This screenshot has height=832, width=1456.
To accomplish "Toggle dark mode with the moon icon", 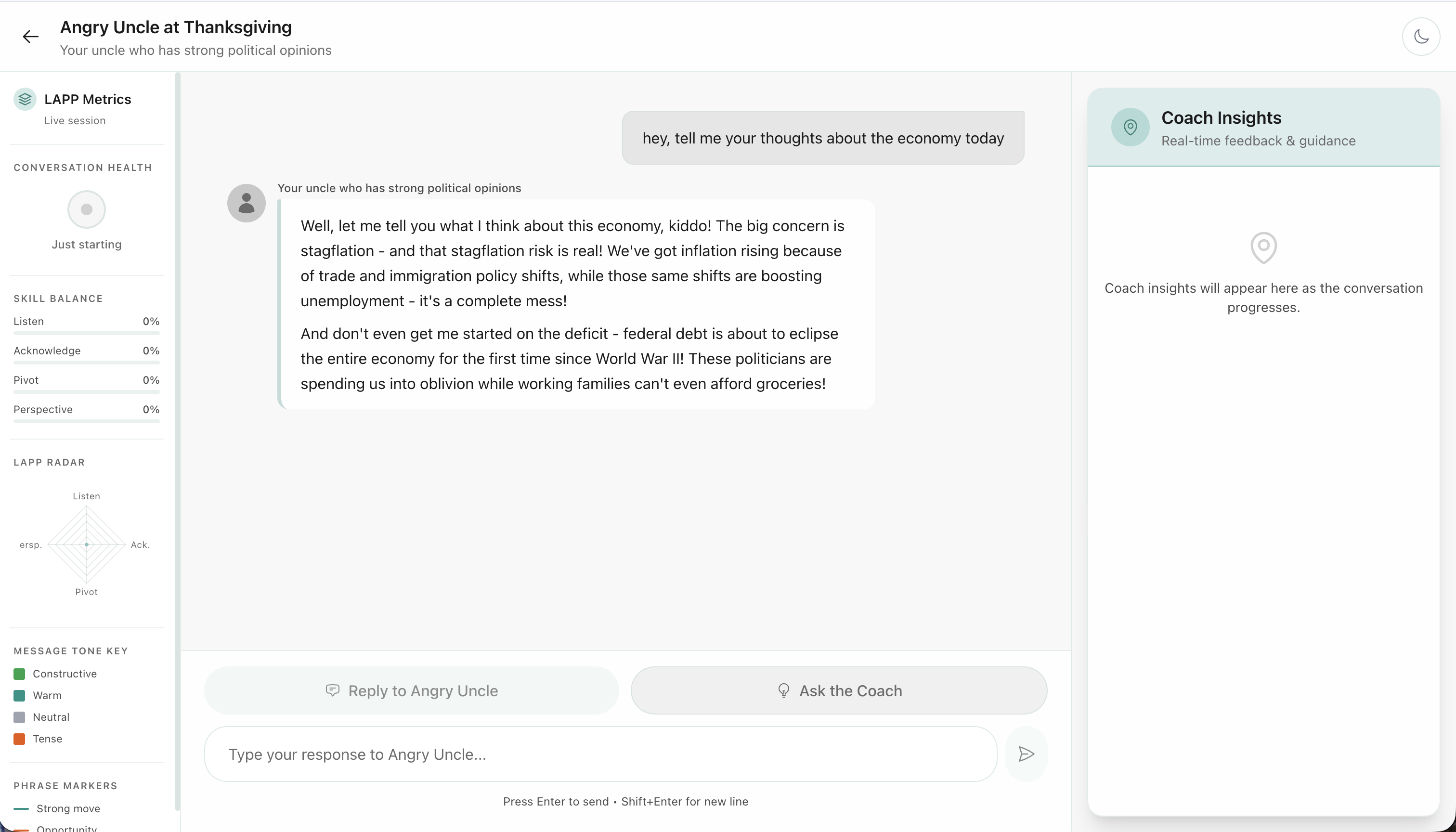I will click(1421, 37).
